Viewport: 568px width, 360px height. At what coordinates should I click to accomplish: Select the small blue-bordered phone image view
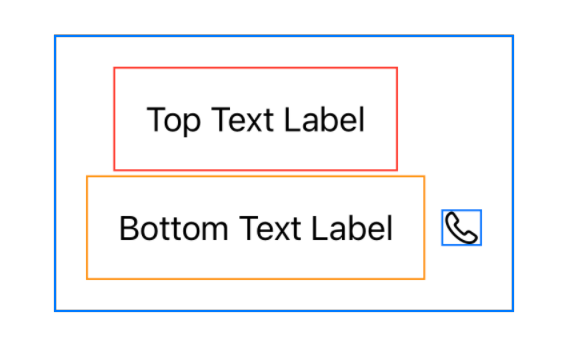point(462,227)
